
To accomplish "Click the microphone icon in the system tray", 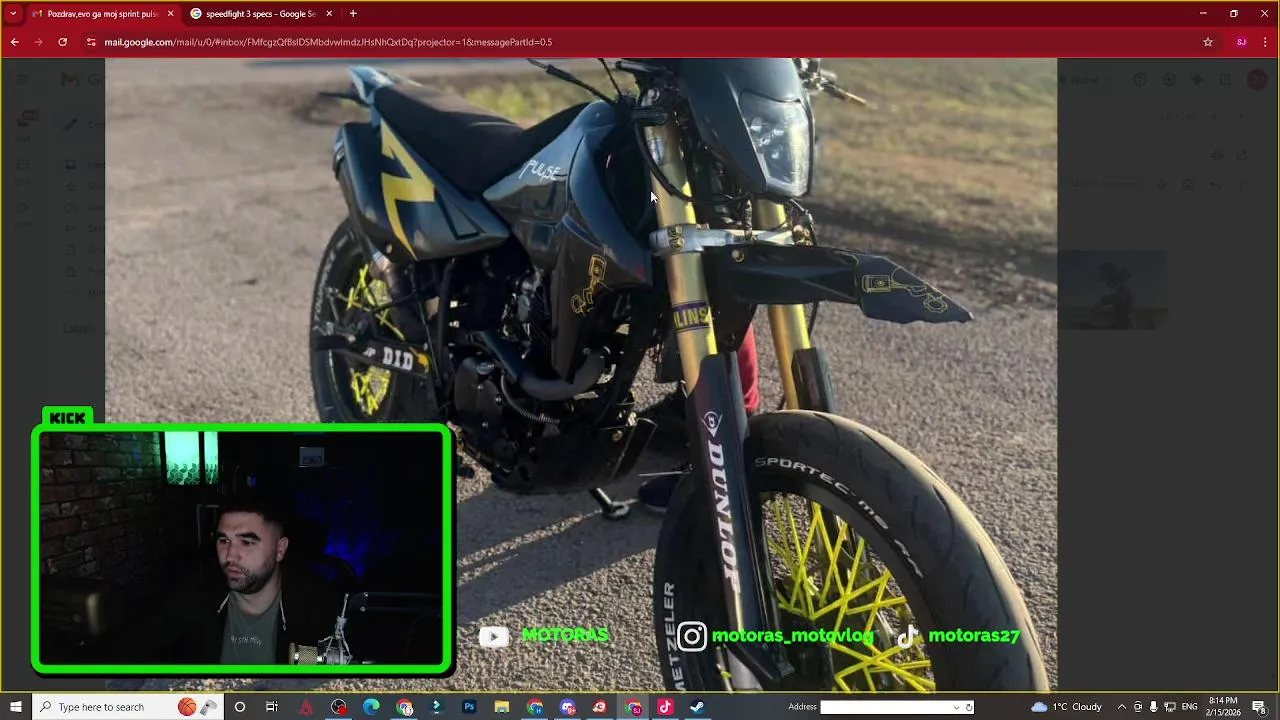I will point(1153,707).
